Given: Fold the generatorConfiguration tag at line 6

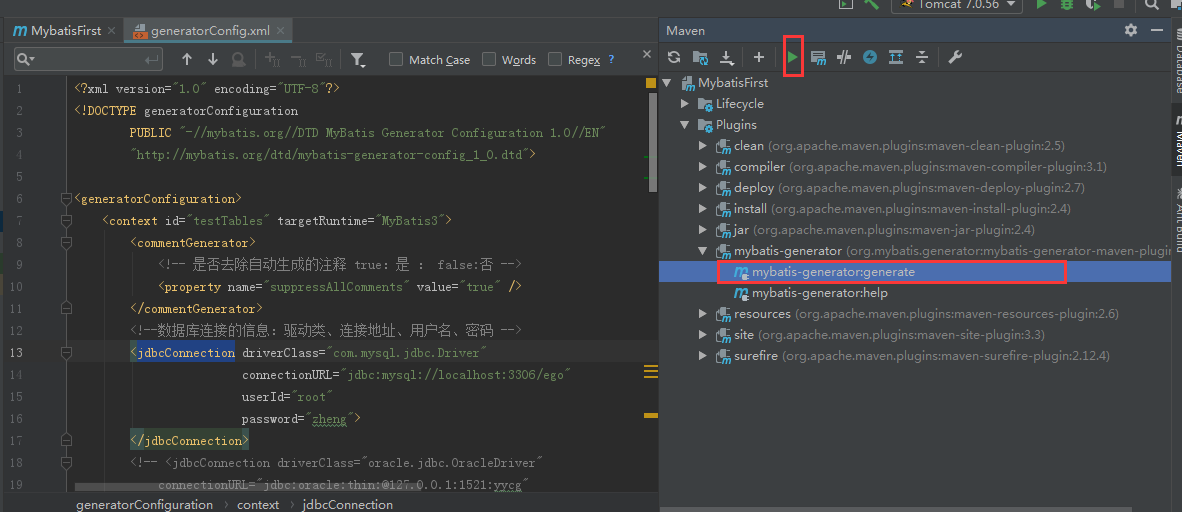Looking at the screenshot, I should [66, 199].
